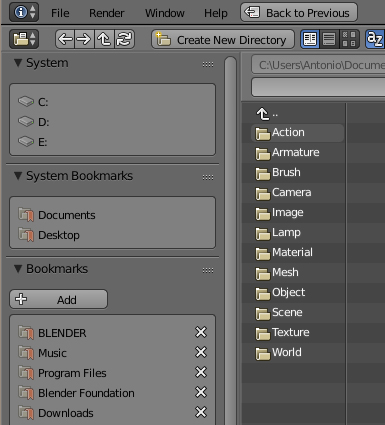385x425 pixels.
Task: Collapse the Bookmarks panel
Action: point(18,269)
